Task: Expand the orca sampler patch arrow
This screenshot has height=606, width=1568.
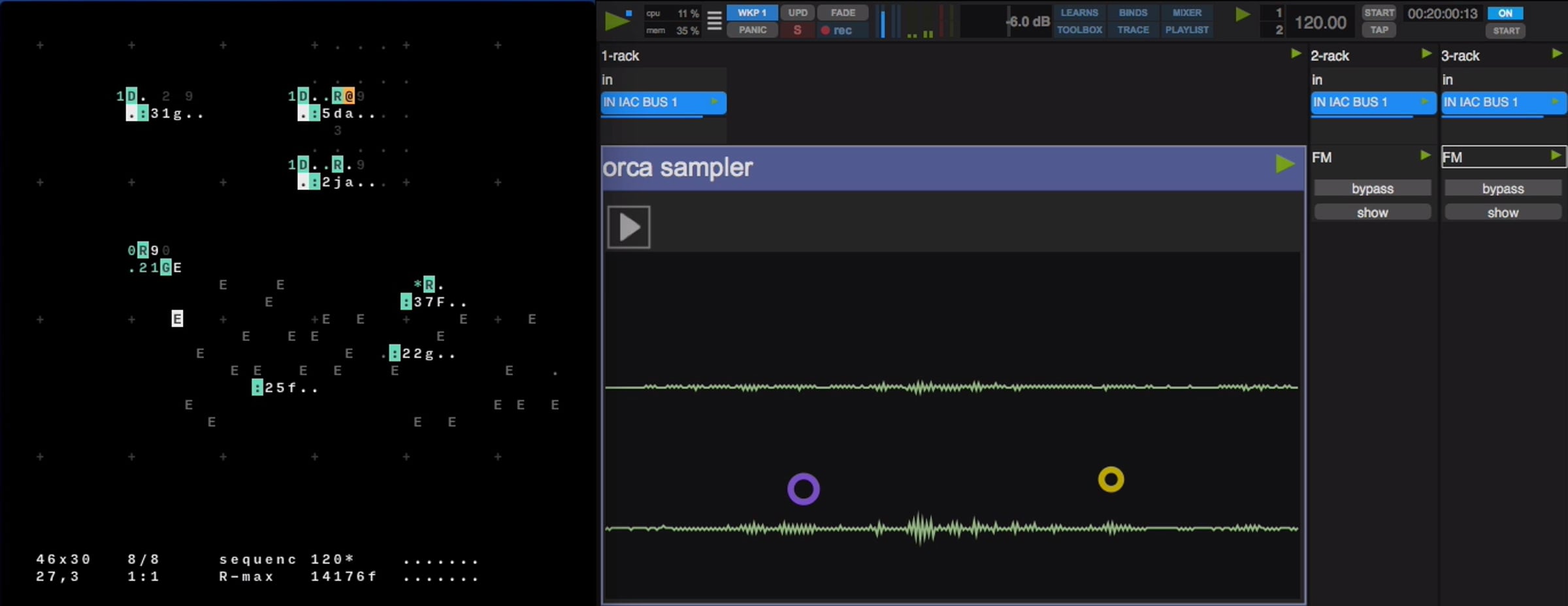Action: pos(1284,164)
